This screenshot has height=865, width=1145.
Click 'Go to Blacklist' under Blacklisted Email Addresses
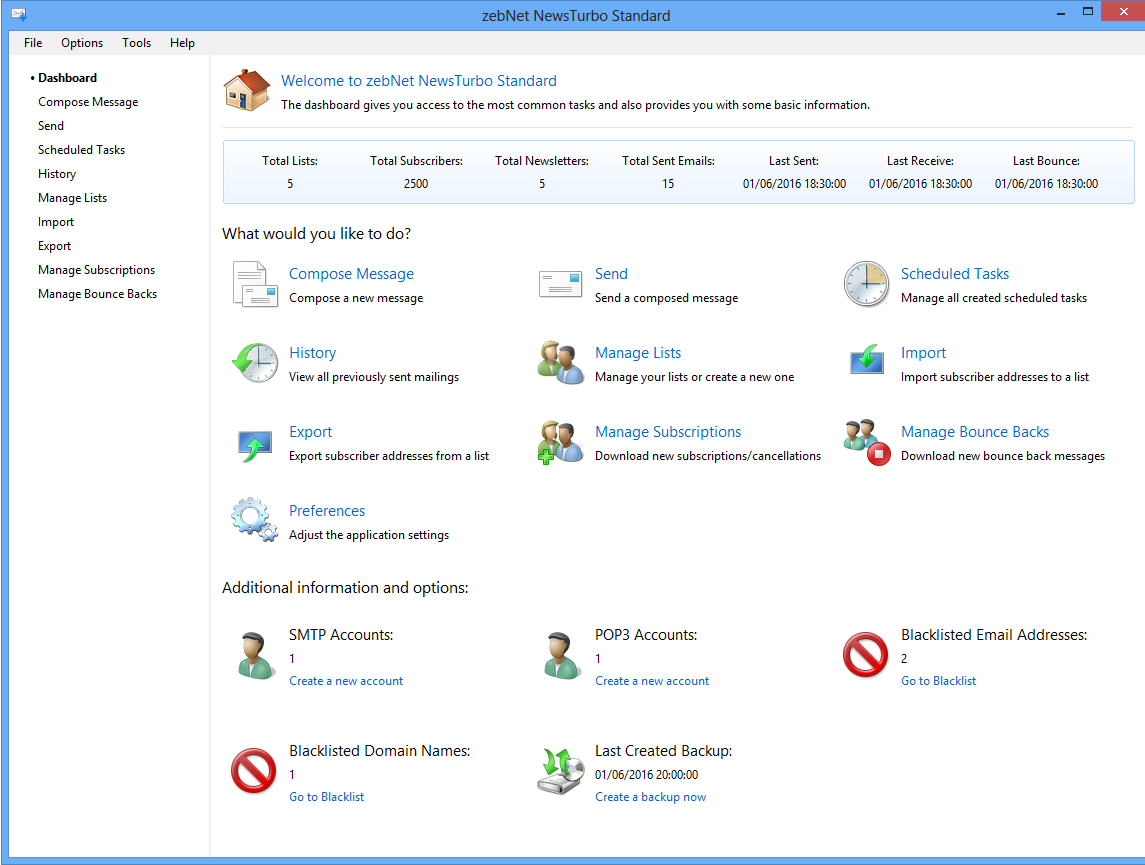point(938,681)
